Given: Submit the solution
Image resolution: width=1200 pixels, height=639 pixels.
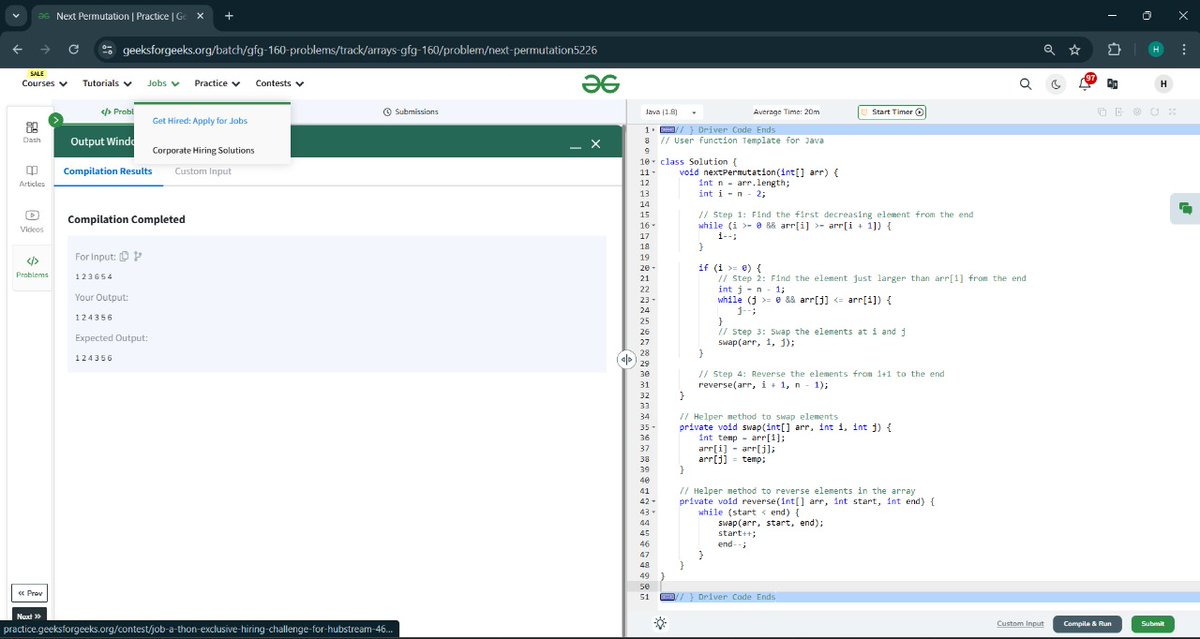Looking at the screenshot, I should tap(1152, 623).
